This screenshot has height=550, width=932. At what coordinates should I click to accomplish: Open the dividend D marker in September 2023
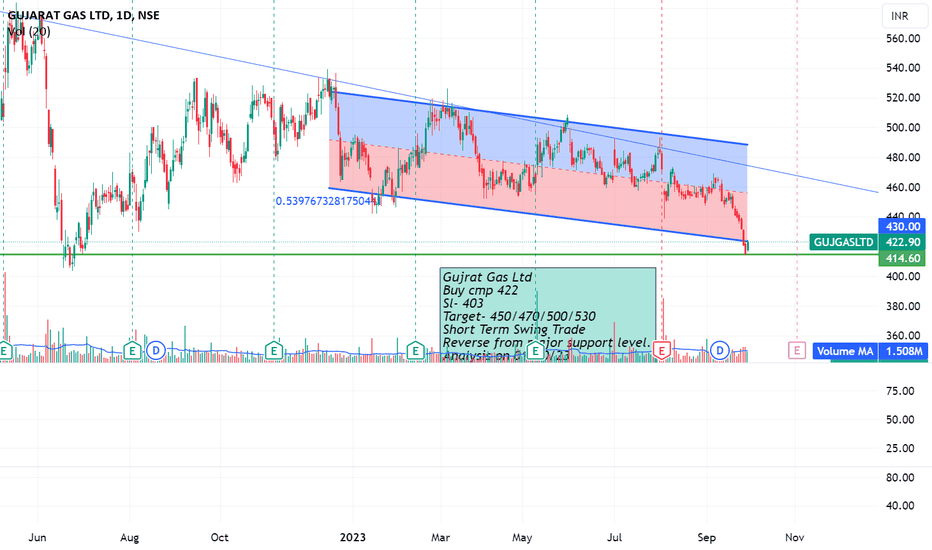click(x=720, y=351)
